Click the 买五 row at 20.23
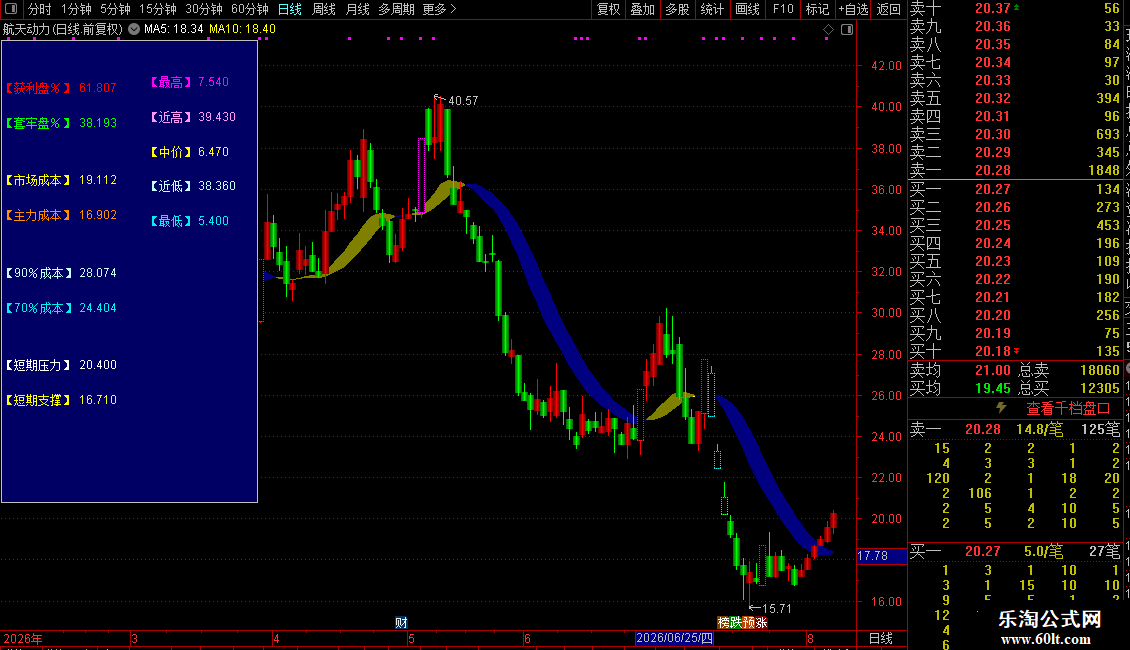 point(1015,262)
